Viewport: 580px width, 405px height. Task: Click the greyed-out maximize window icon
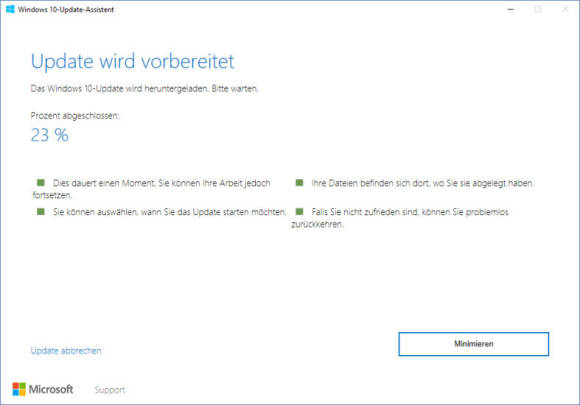[538, 10]
